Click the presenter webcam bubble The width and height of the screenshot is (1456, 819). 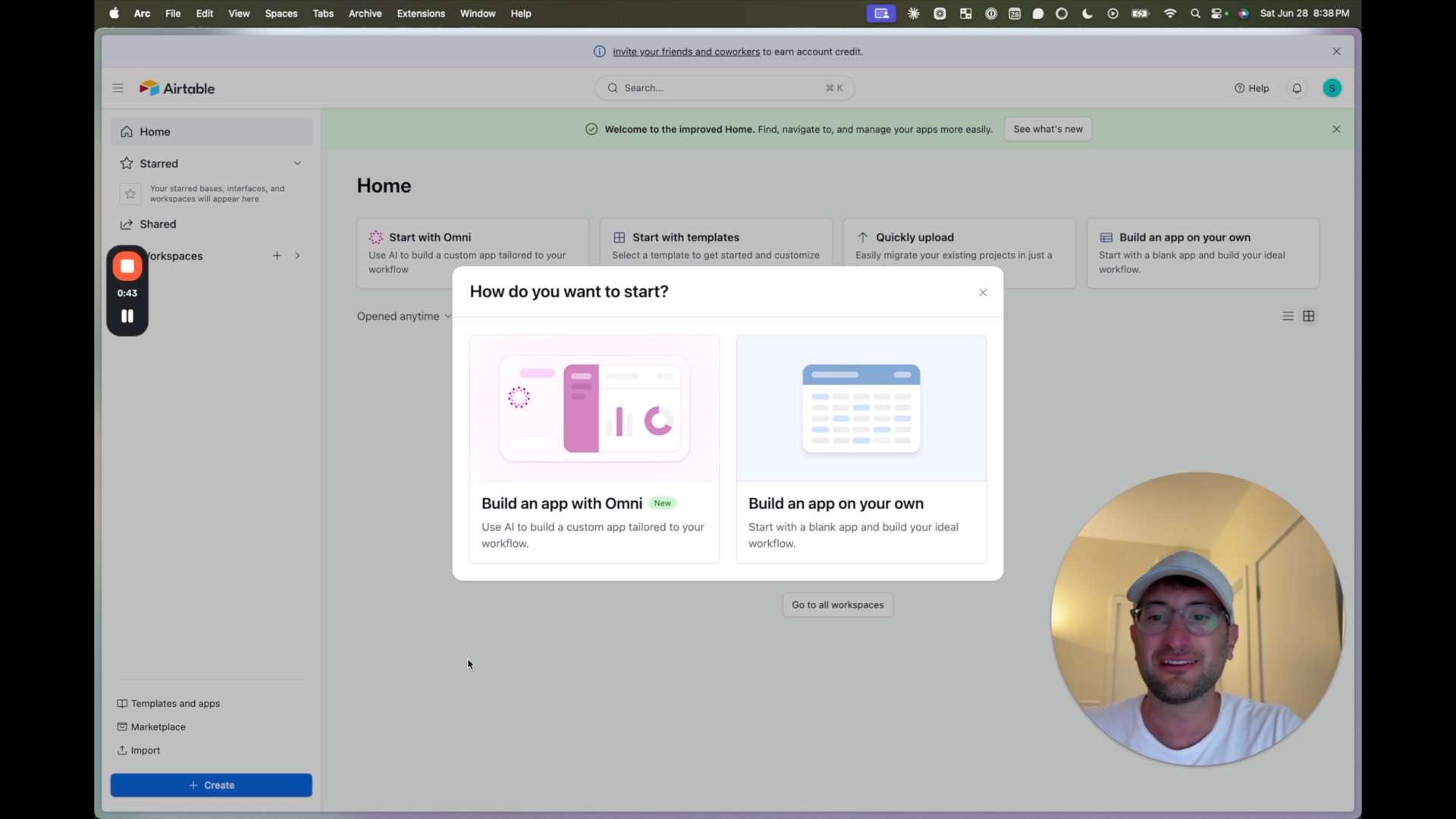pos(1197,620)
